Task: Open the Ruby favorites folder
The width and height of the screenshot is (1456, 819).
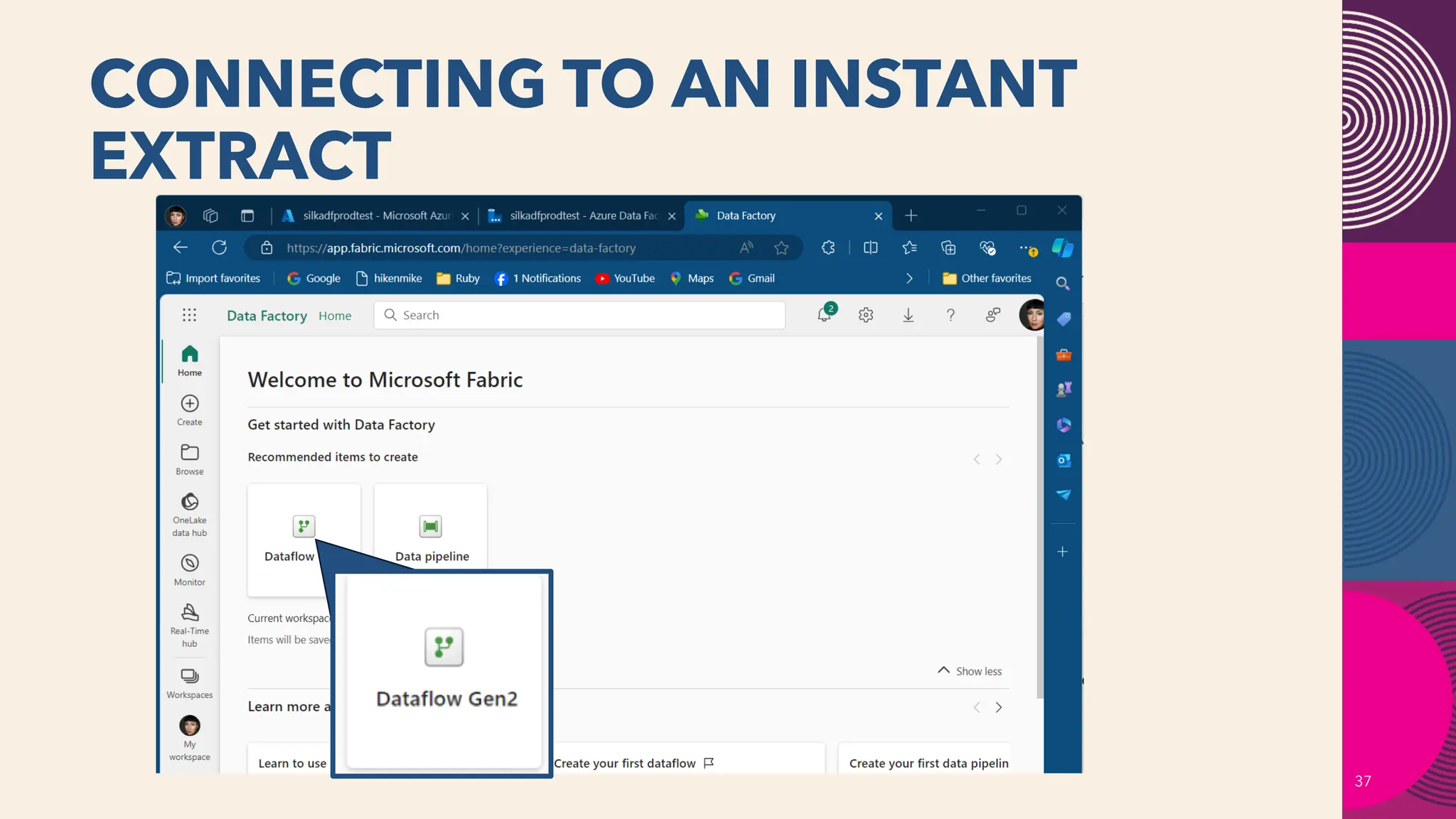Action: coord(458,278)
